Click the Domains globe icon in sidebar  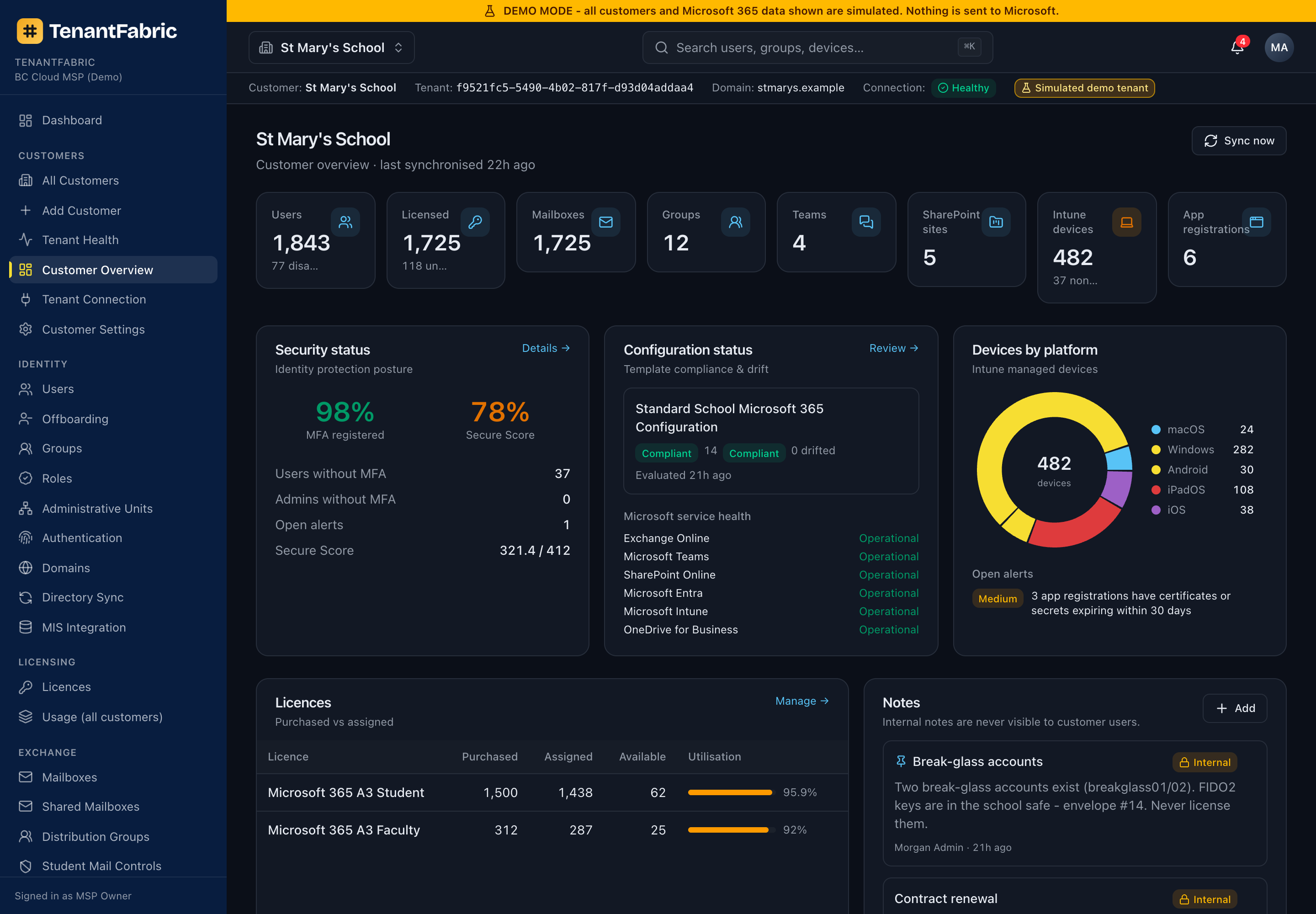pyautogui.click(x=26, y=568)
